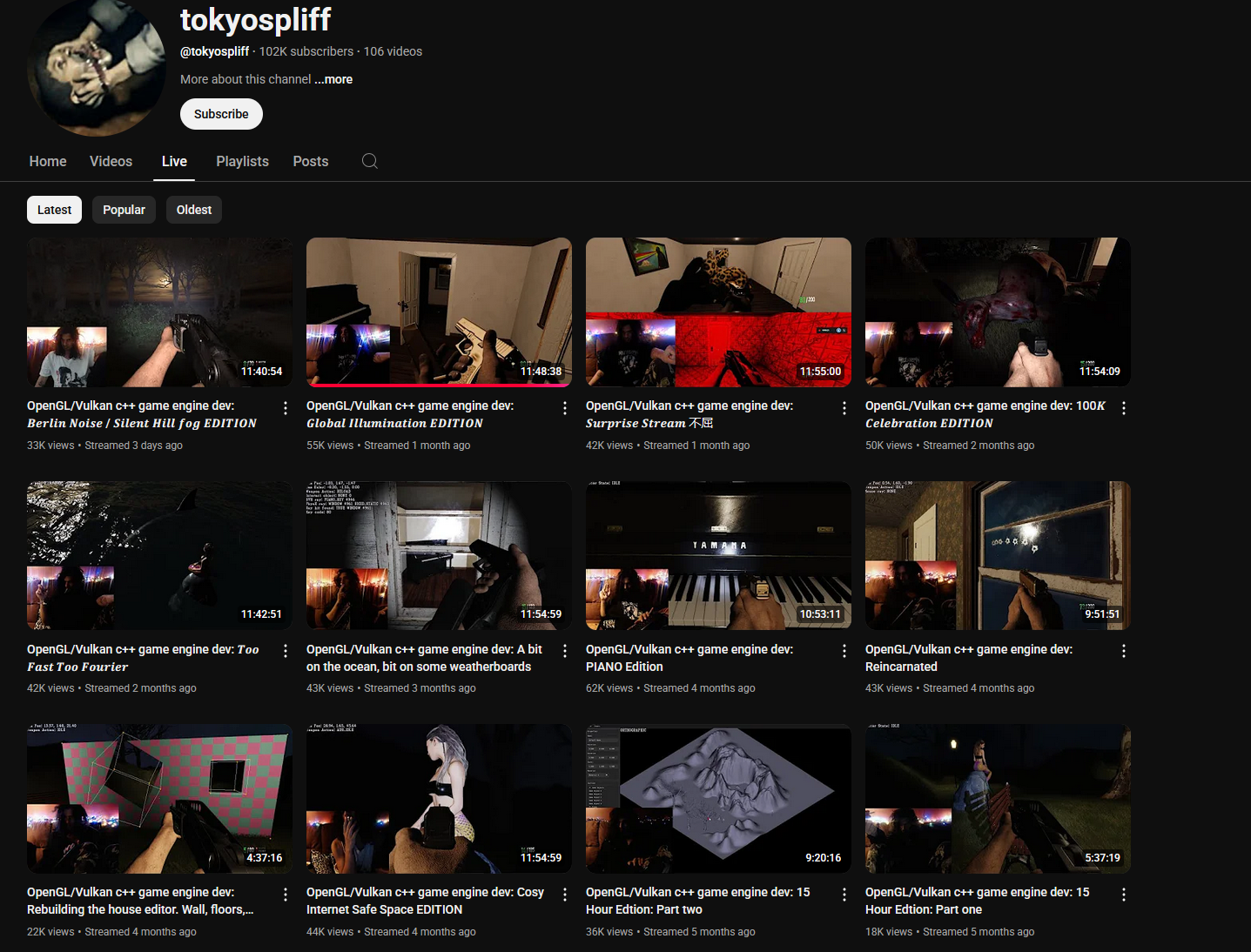Click the tokyospliff channel name heading

[x=255, y=19]
